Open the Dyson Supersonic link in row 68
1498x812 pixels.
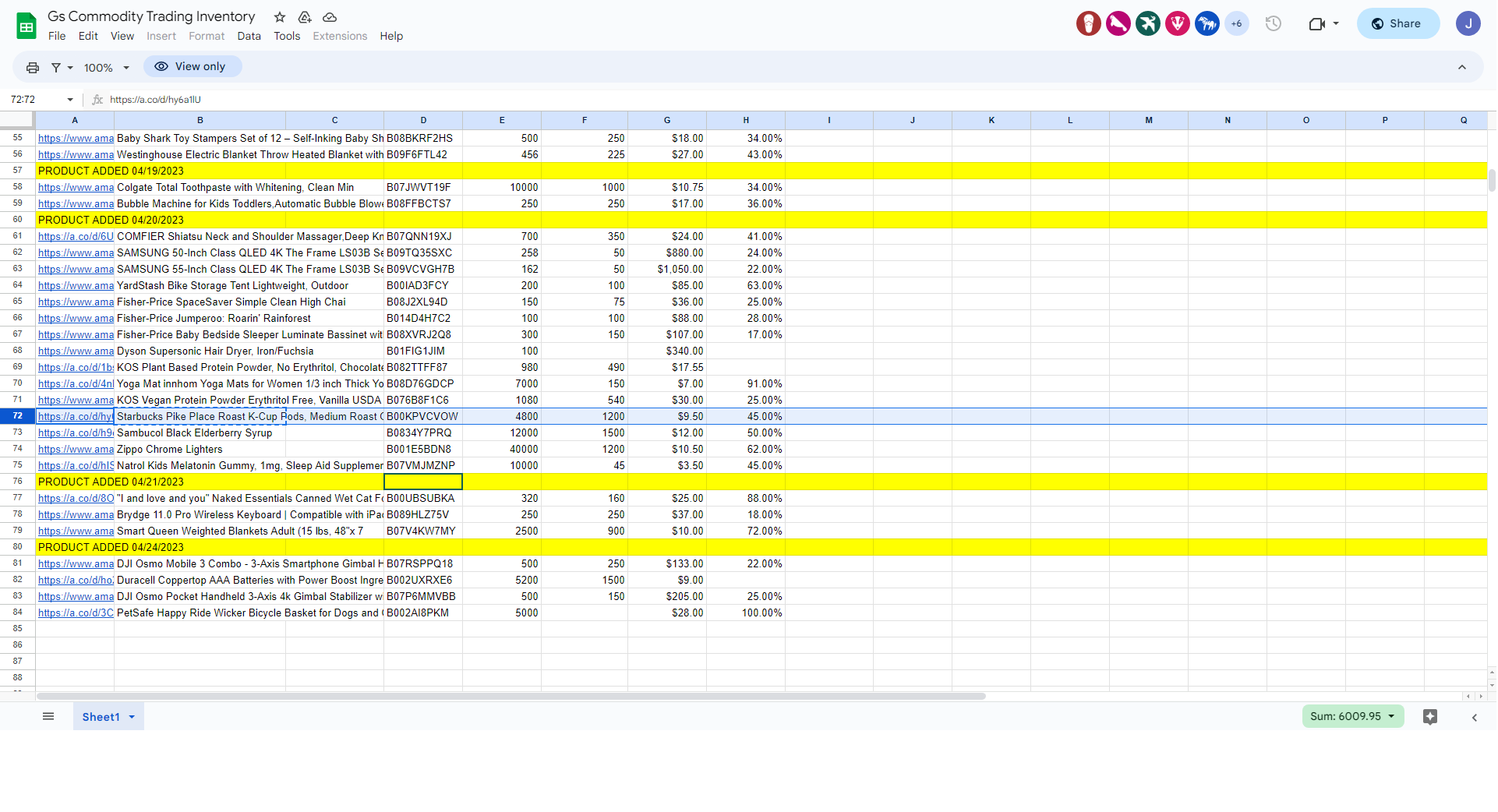coord(76,351)
